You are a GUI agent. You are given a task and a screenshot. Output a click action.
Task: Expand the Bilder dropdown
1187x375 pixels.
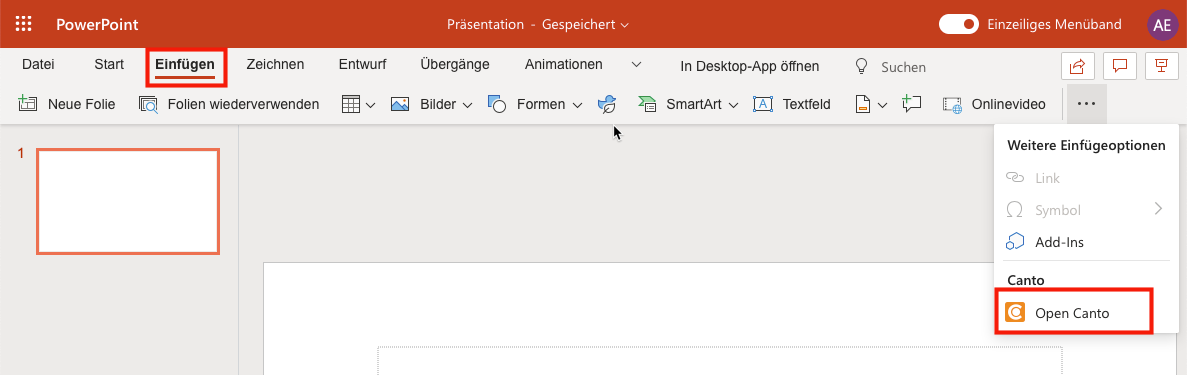coord(468,105)
